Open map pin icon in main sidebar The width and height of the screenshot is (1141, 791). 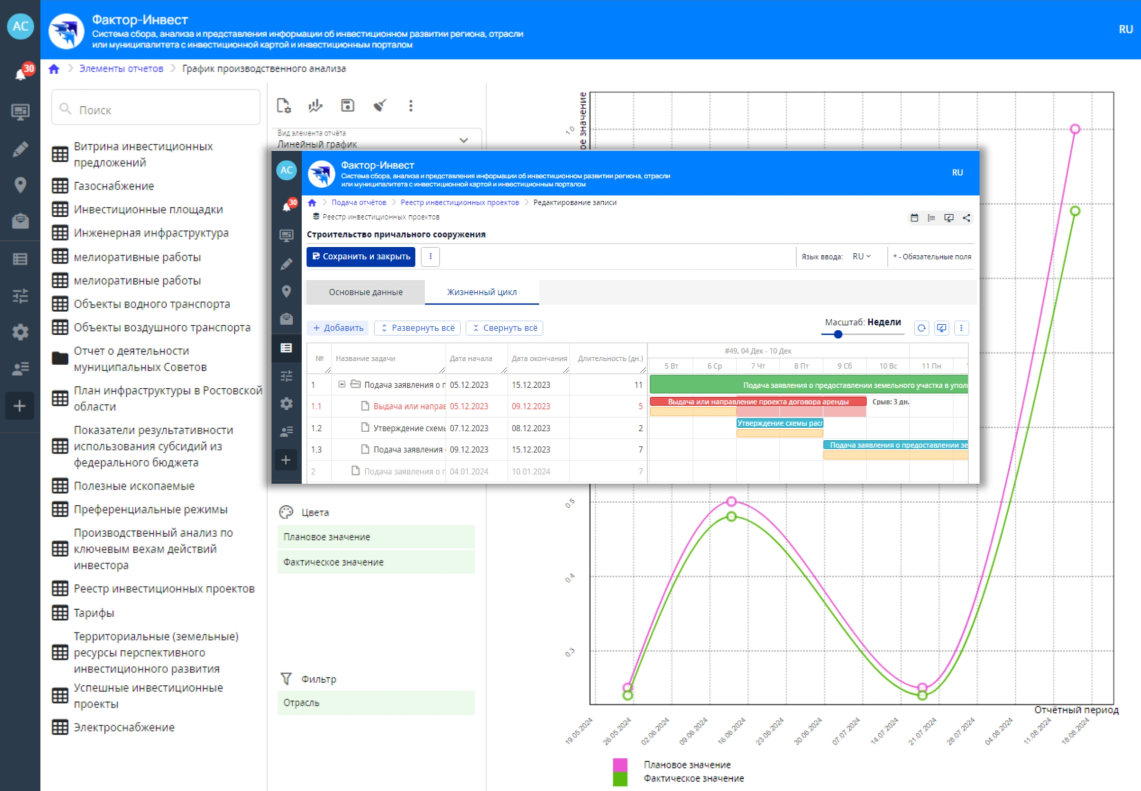(20, 185)
